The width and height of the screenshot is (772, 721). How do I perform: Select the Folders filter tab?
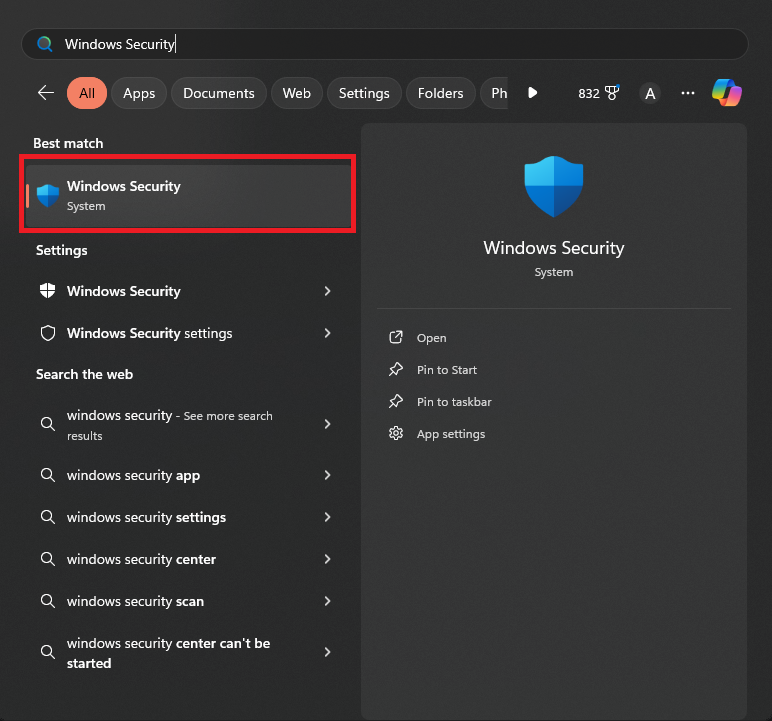point(440,93)
